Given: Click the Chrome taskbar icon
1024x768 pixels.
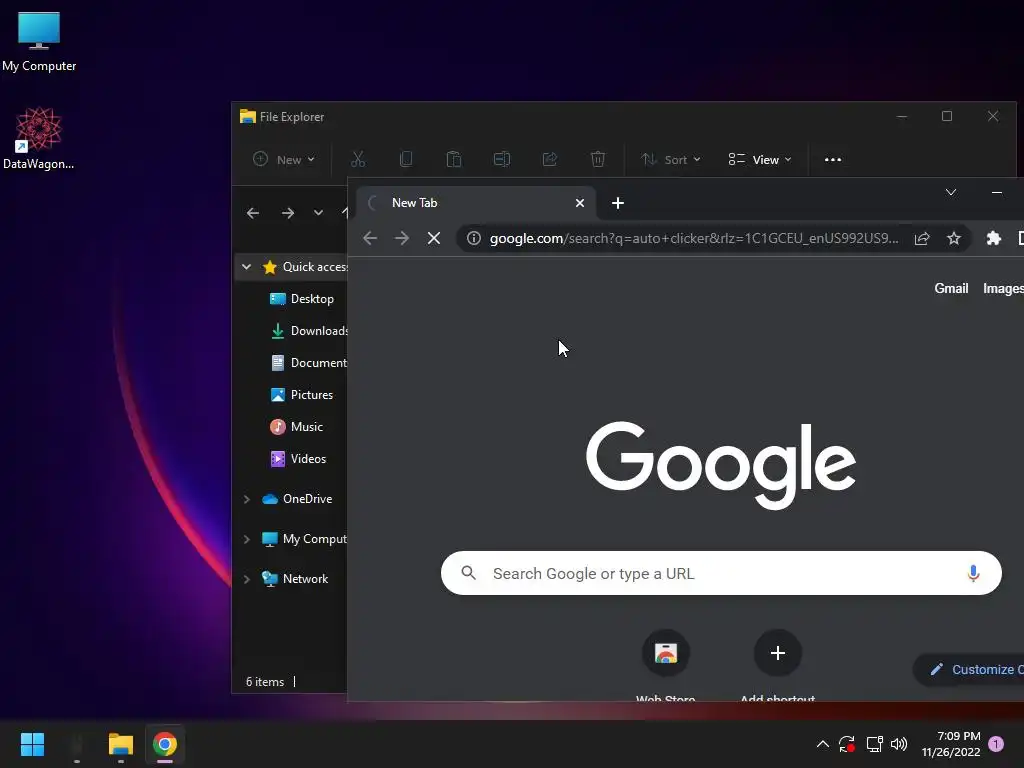Looking at the screenshot, I should (165, 744).
